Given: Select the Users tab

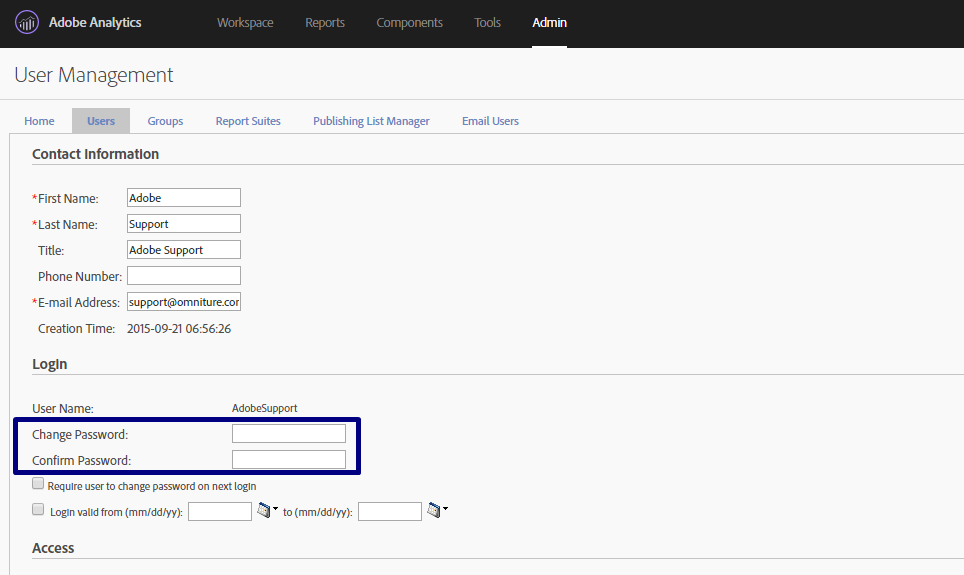Looking at the screenshot, I should pos(101,121).
